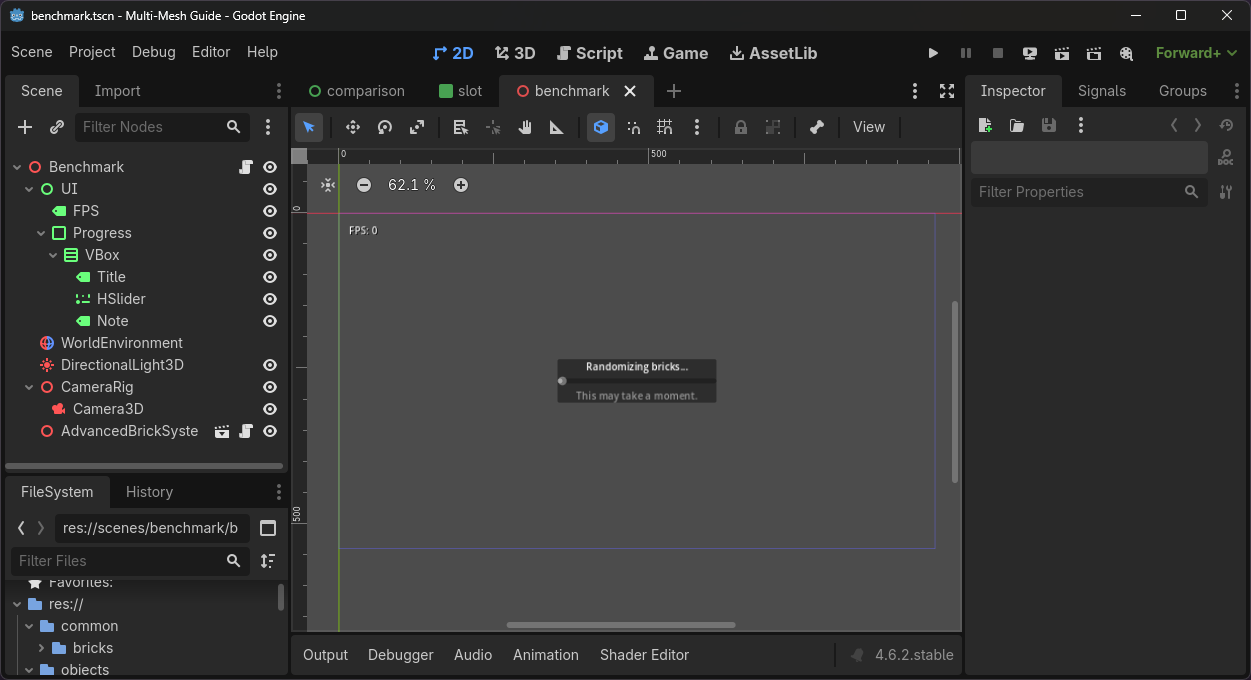Collapse the UI node children

coord(29,189)
